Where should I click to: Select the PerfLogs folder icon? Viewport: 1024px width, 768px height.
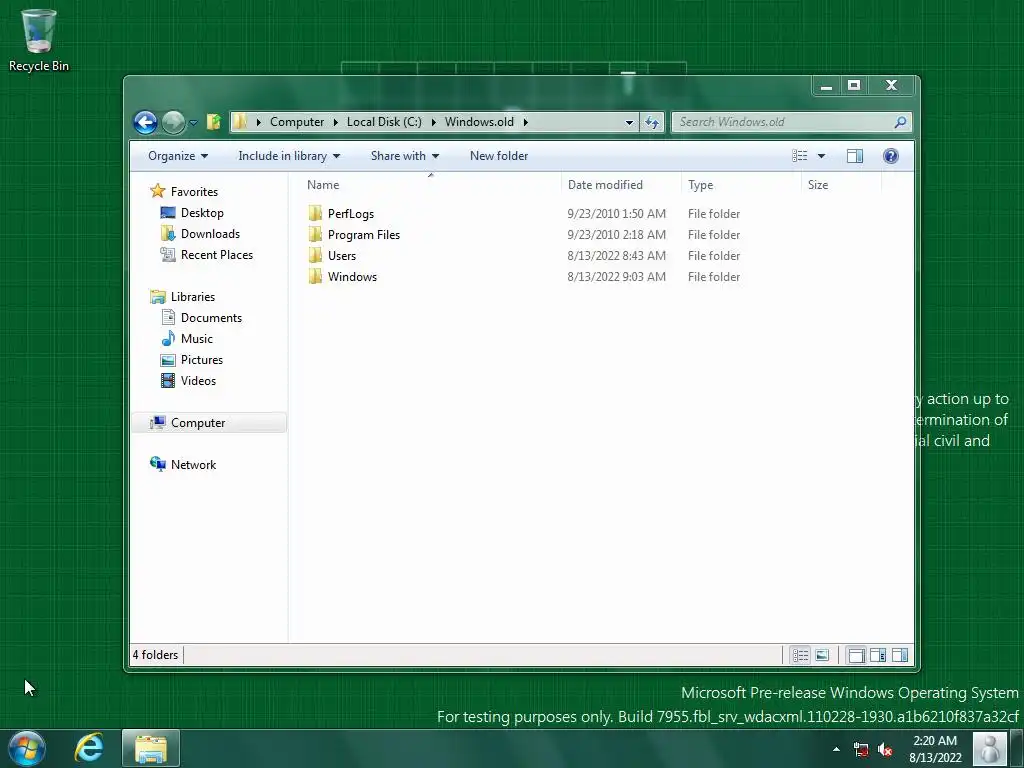click(315, 214)
